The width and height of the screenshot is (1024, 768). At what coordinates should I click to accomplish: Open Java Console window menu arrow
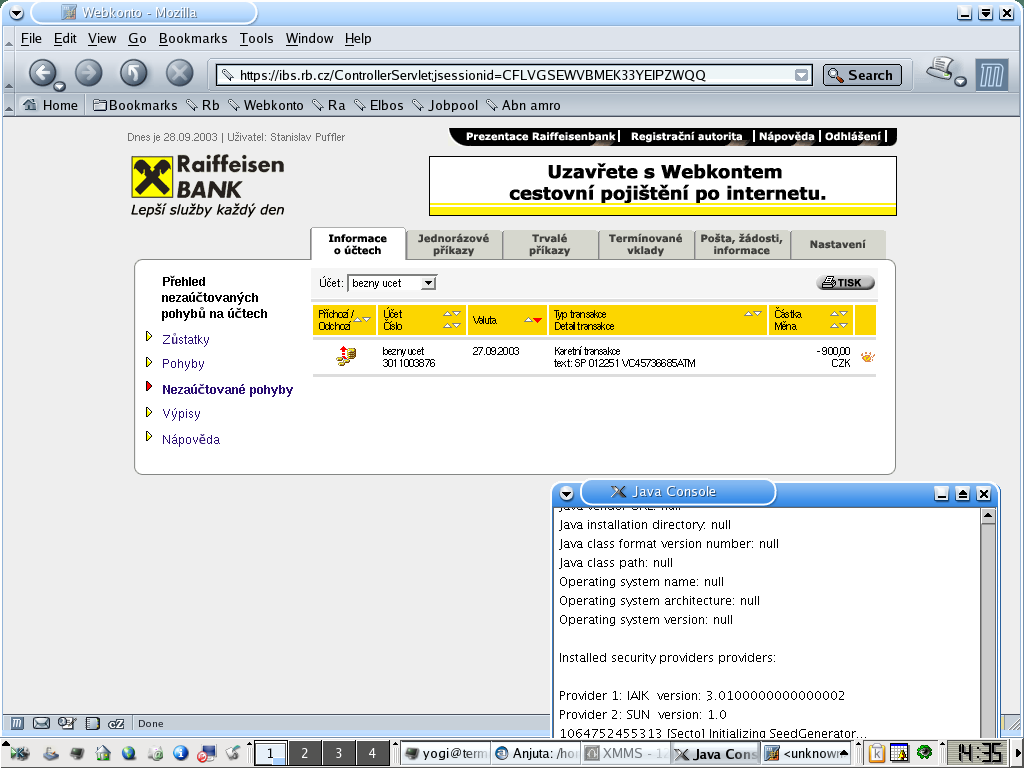(566, 493)
